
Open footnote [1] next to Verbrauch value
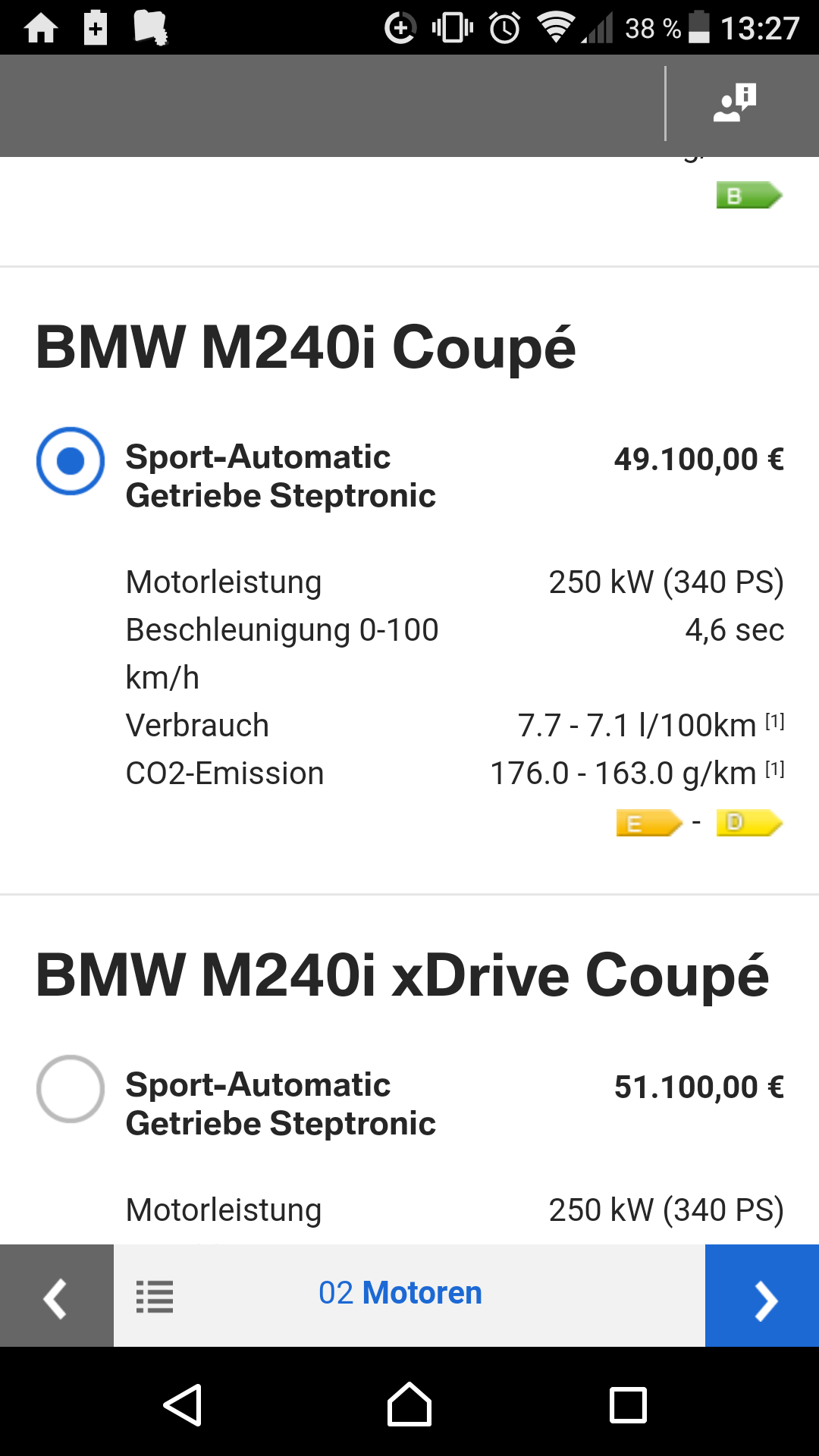774,721
